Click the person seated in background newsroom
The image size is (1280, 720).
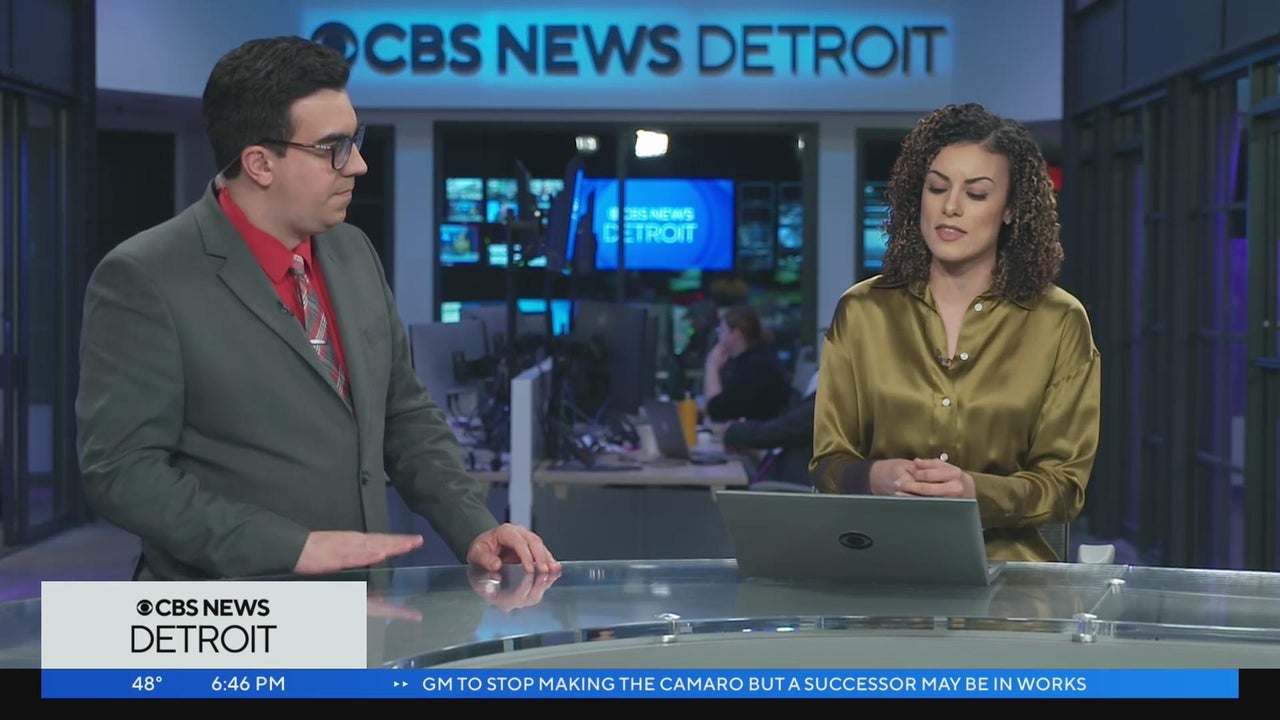[x=743, y=365]
